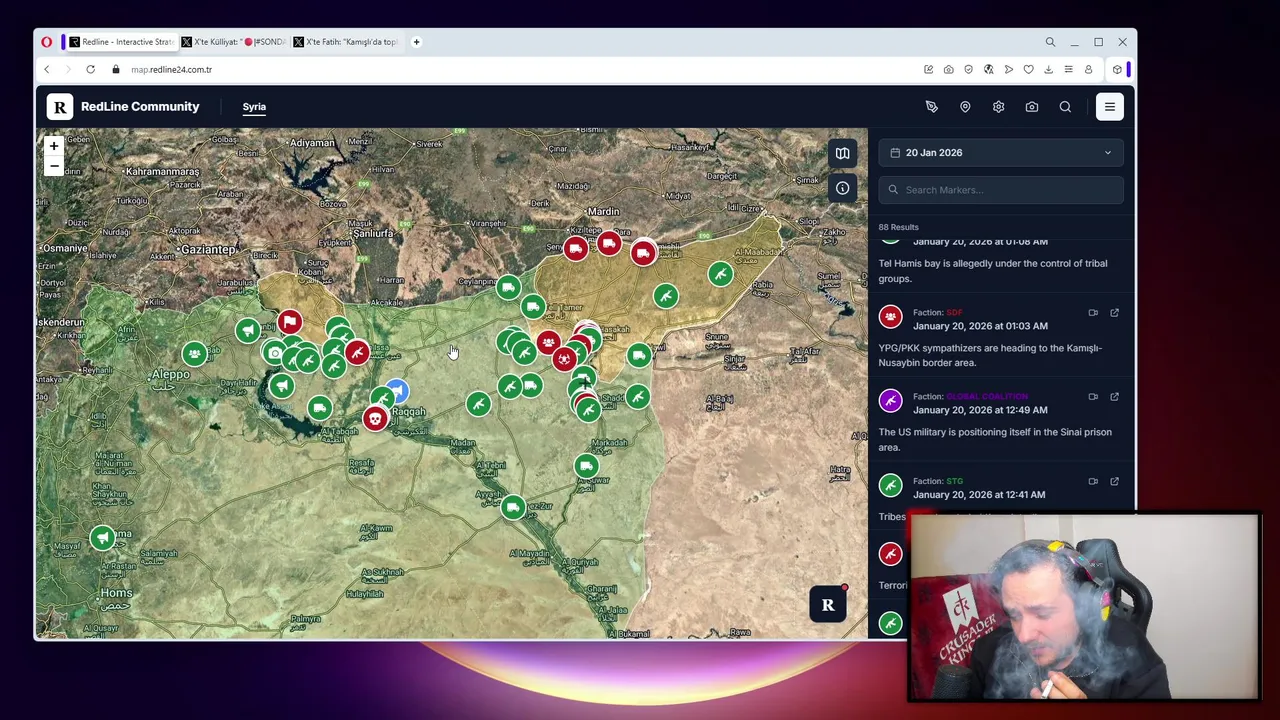This screenshot has width=1280, height=720.
Task: Click the blue megaphone marker above Raqqa
Action: (x=397, y=390)
